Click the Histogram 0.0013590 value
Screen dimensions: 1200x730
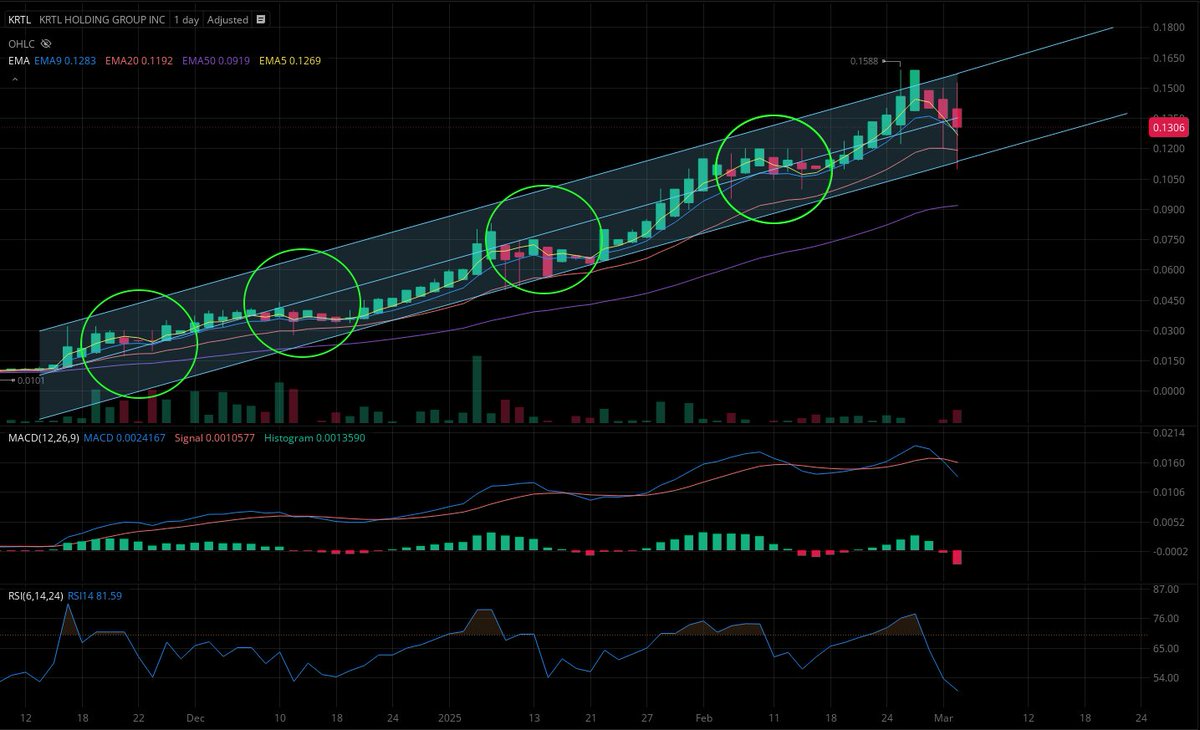coord(314,436)
